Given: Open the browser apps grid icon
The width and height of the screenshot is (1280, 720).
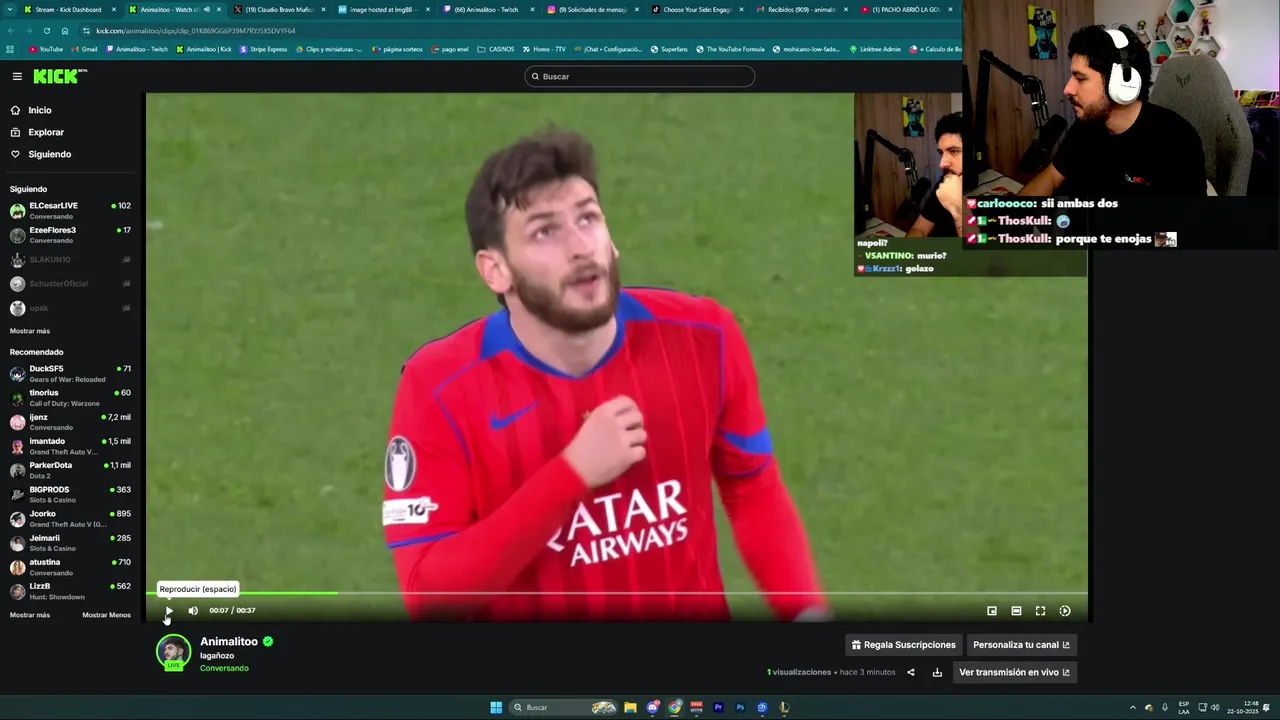Looking at the screenshot, I should pyautogui.click(x=10, y=49).
